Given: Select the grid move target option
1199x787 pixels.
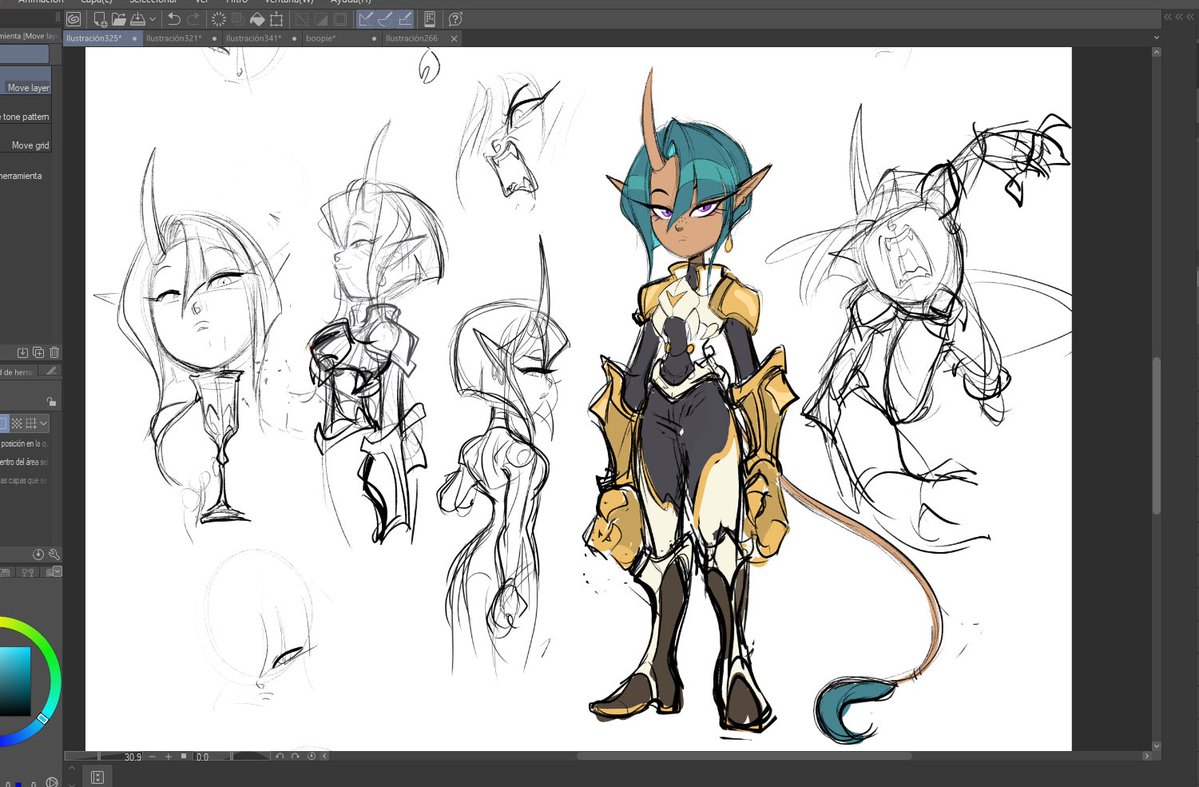Looking at the screenshot, I should 31,424.
